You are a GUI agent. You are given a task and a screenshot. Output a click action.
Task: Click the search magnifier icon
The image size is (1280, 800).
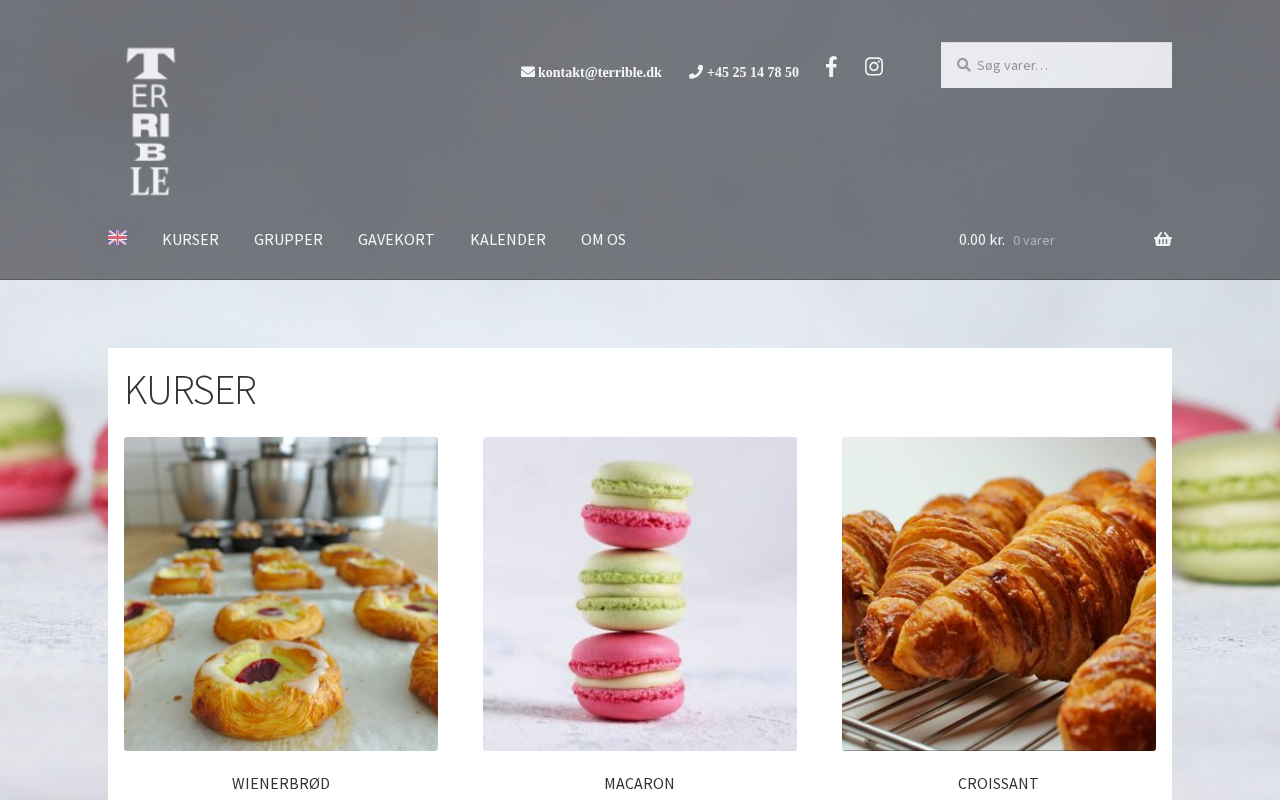[x=963, y=65]
